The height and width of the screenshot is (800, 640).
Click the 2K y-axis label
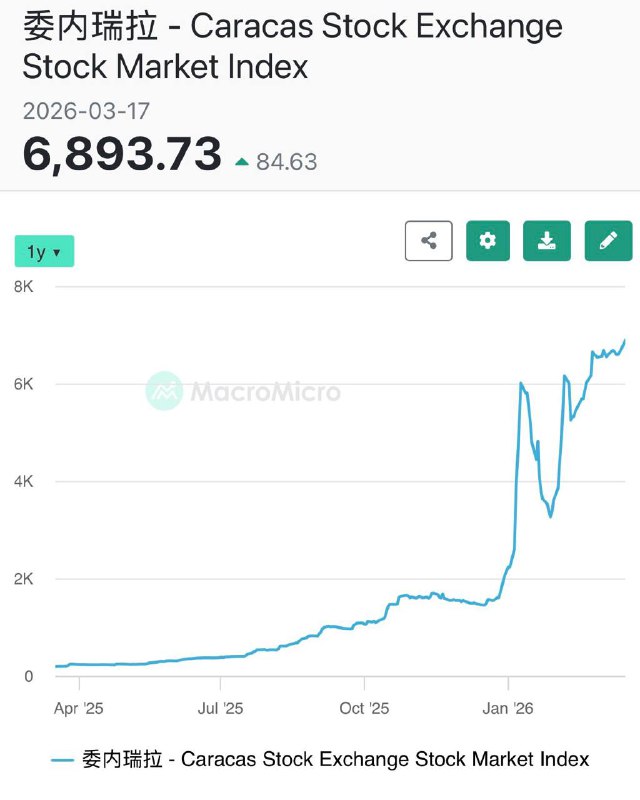[x=24, y=579]
